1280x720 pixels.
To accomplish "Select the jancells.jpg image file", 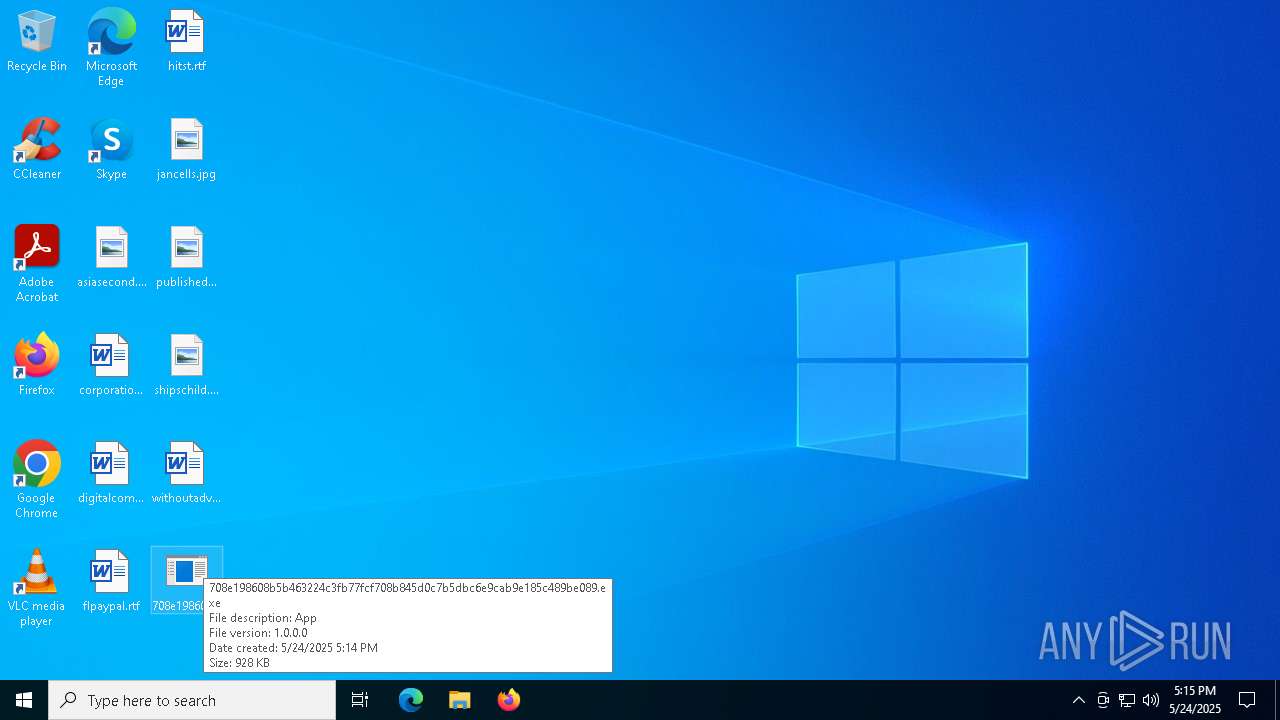I will click(x=186, y=150).
